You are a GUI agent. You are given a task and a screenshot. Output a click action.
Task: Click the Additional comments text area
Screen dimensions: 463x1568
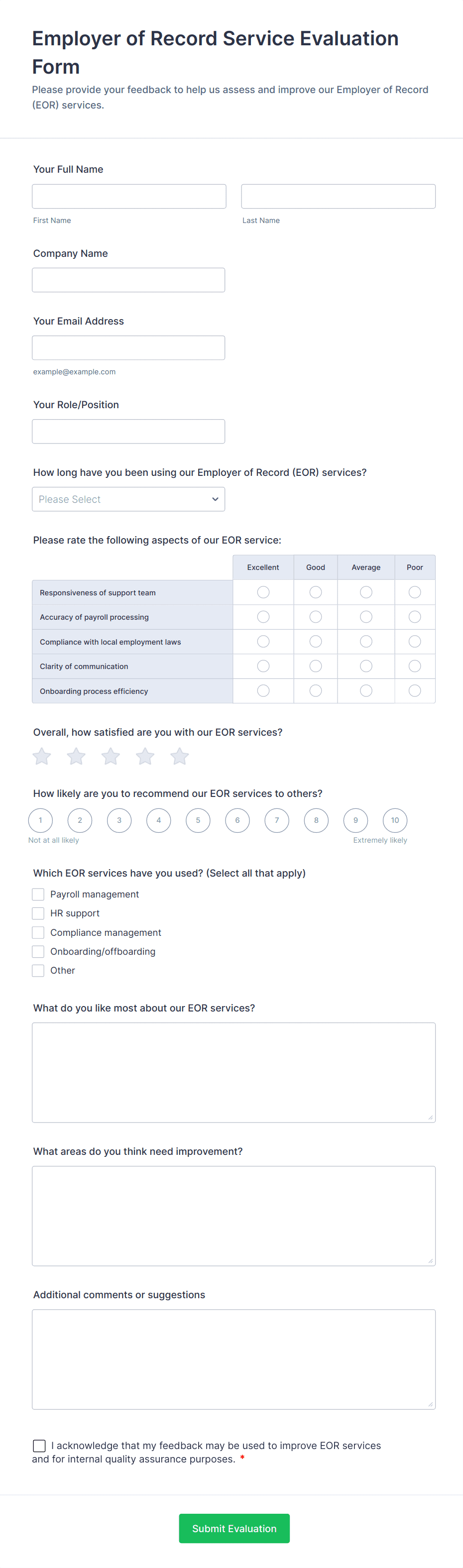[233, 1359]
